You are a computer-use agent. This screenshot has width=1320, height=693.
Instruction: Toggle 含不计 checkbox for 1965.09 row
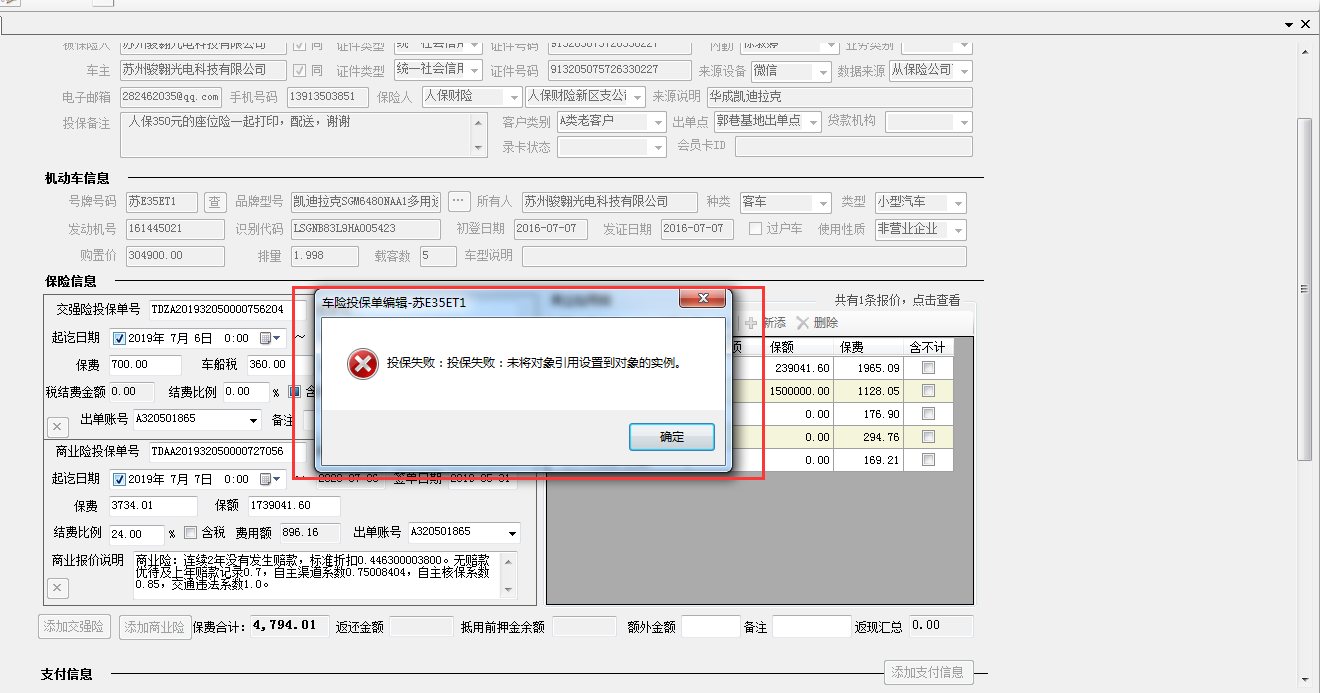click(x=929, y=368)
